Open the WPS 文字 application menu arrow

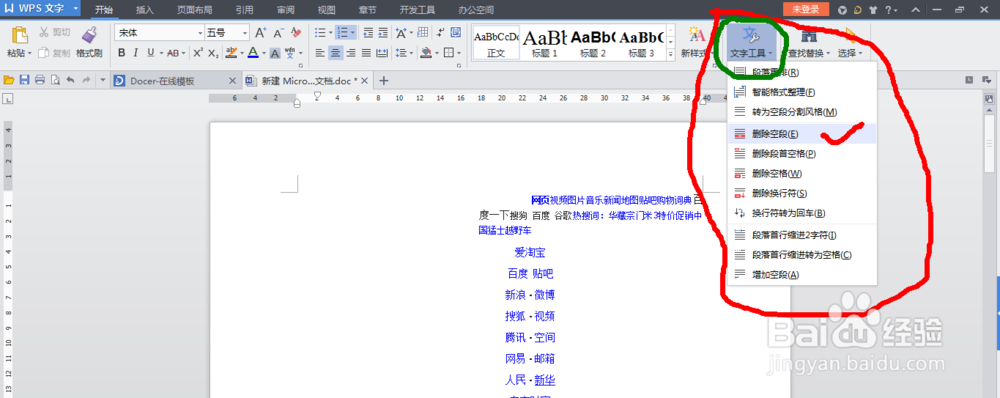click(76, 9)
